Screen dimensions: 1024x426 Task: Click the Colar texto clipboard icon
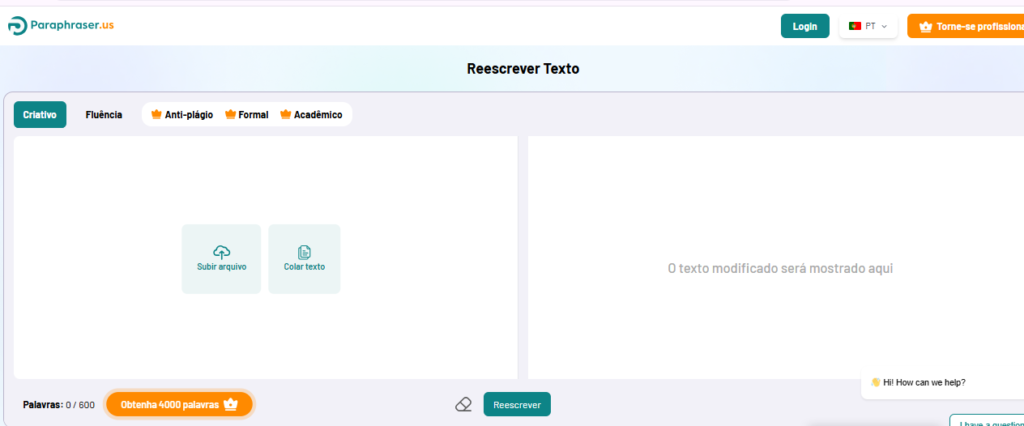point(304,251)
